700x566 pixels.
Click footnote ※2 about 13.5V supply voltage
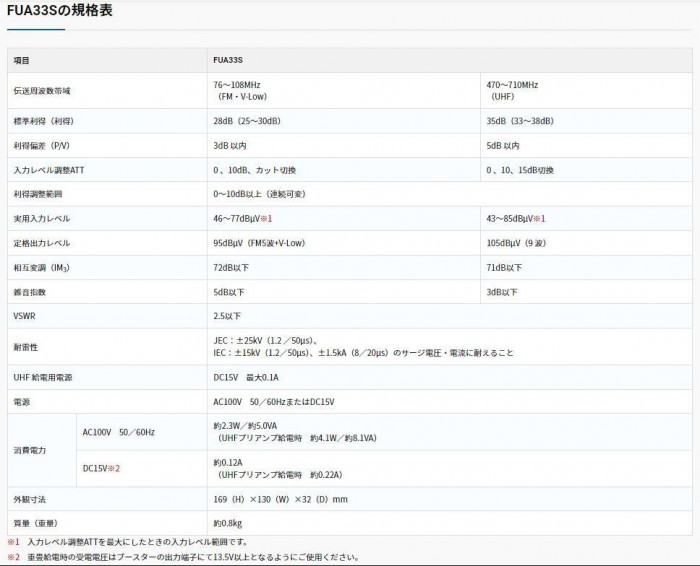point(183,557)
